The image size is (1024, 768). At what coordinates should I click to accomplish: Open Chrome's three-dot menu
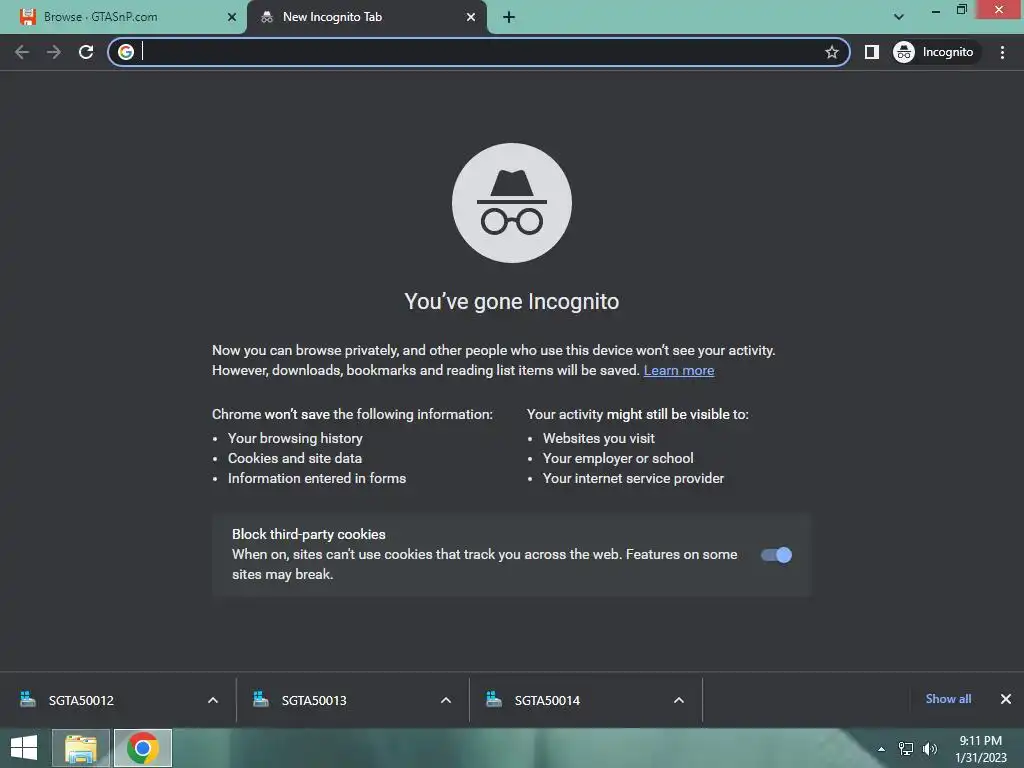click(1002, 52)
